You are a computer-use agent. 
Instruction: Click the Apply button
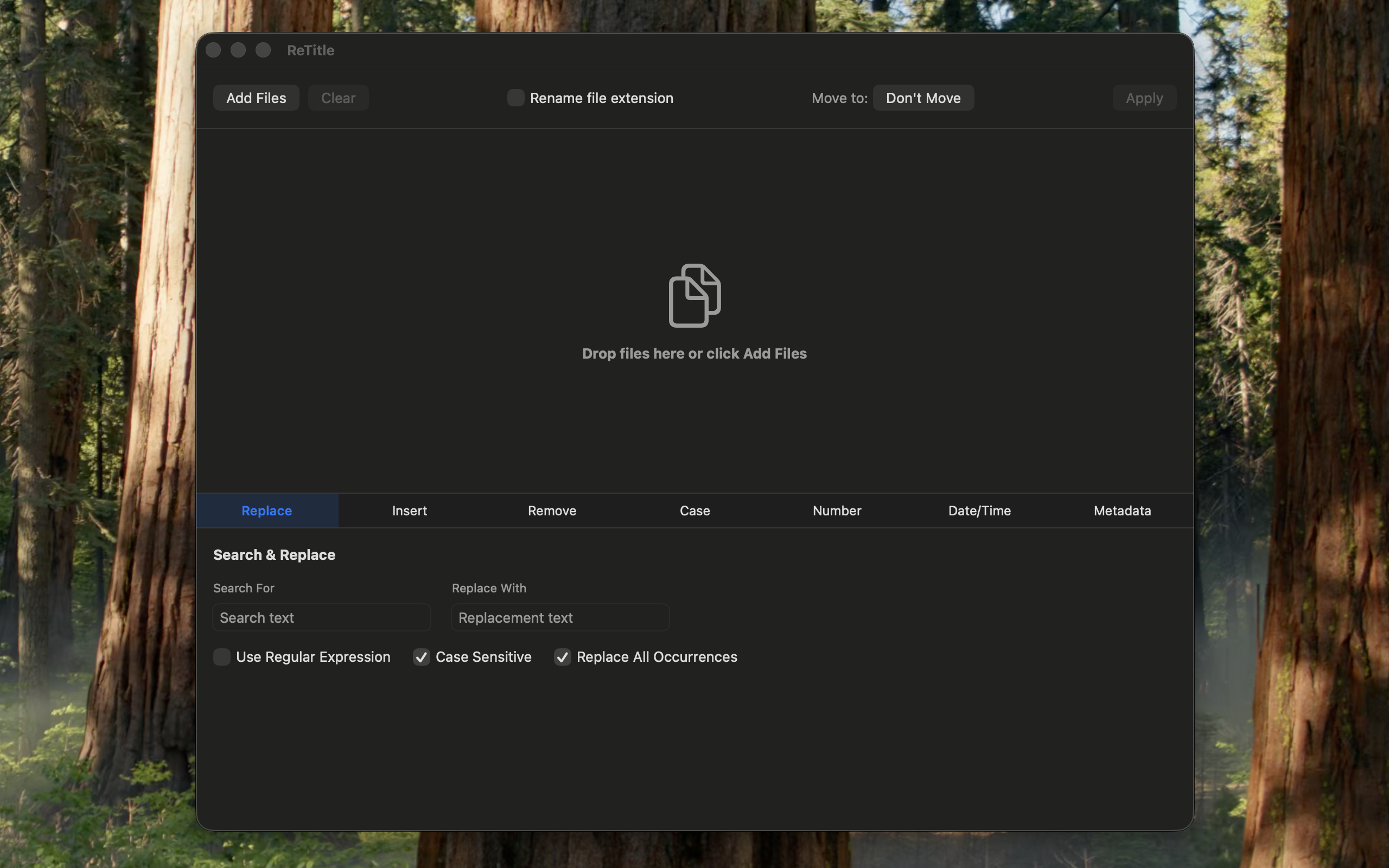click(1143, 98)
